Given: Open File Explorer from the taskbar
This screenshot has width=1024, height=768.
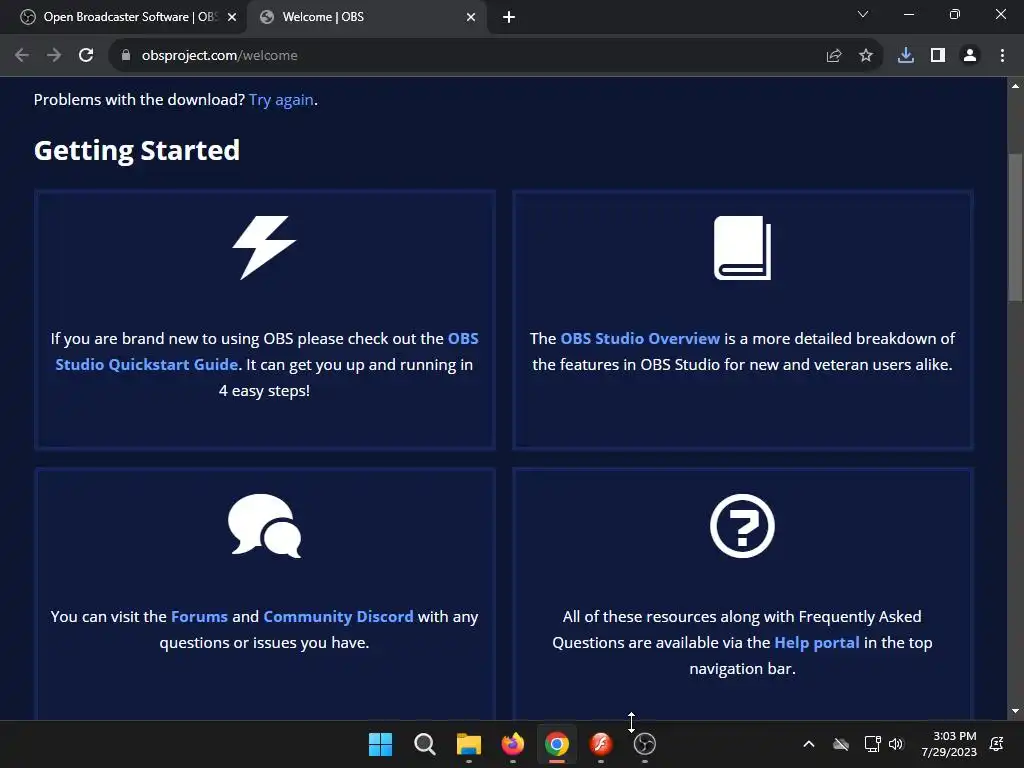Looking at the screenshot, I should coord(469,744).
